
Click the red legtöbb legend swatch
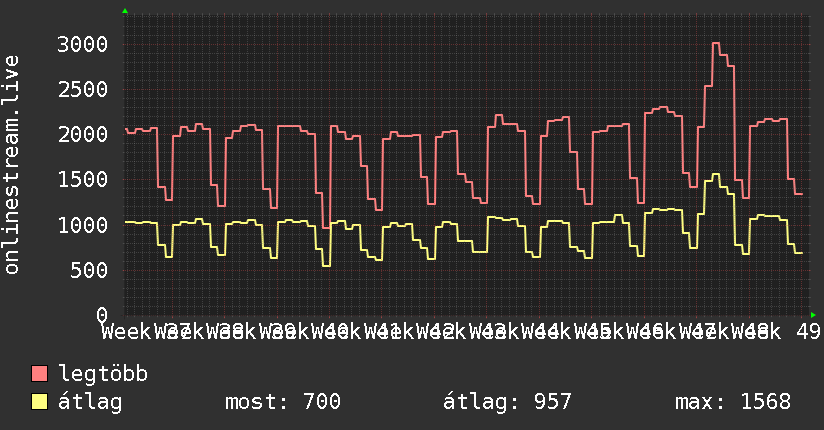pos(39,373)
